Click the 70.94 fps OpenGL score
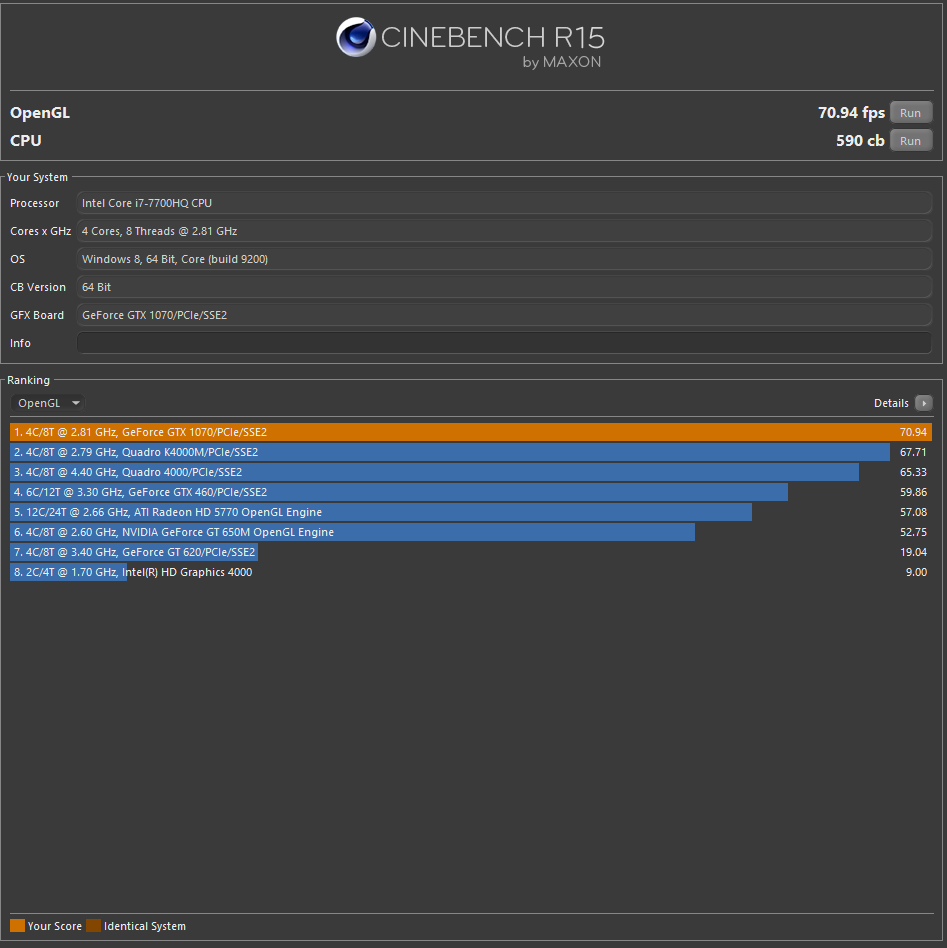The width and height of the screenshot is (947, 948). click(x=851, y=113)
